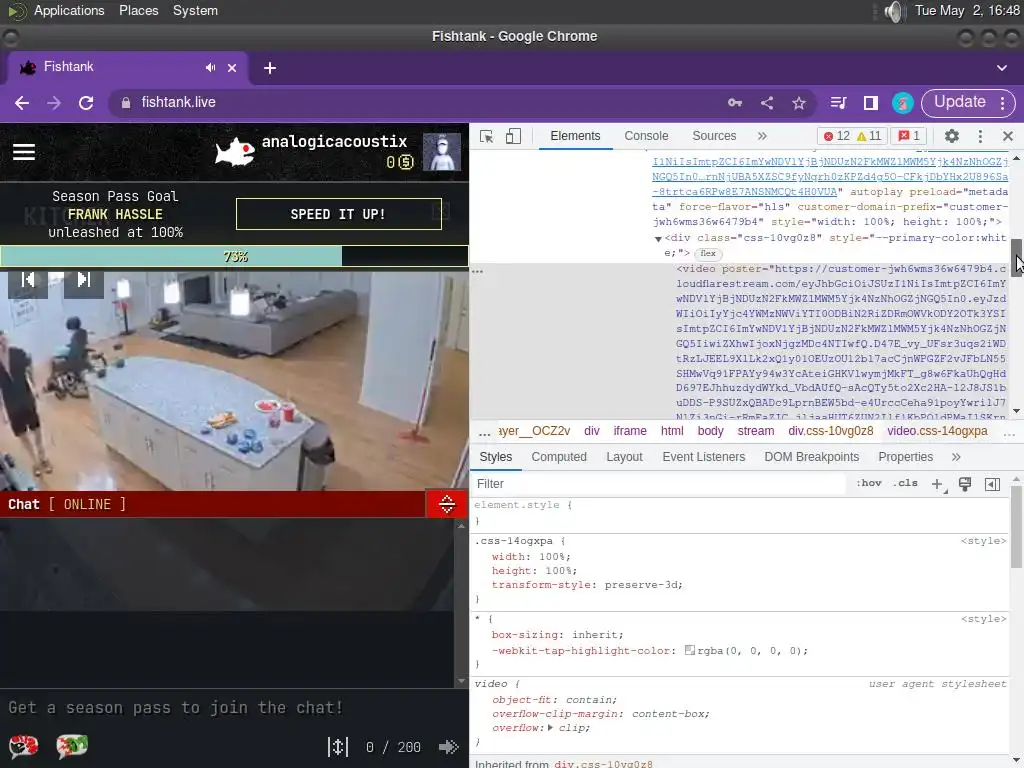The width and height of the screenshot is (1024, 768).
Task: Select iframe in breadcrumb trail
Action: (630, 431)
